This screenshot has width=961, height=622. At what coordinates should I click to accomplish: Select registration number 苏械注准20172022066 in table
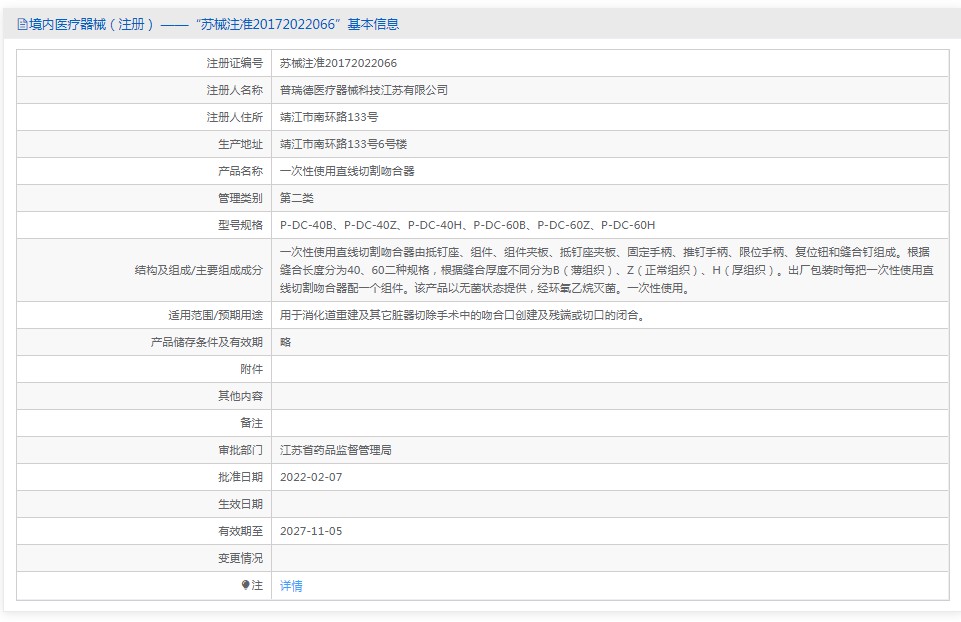(x=338, y=63)
